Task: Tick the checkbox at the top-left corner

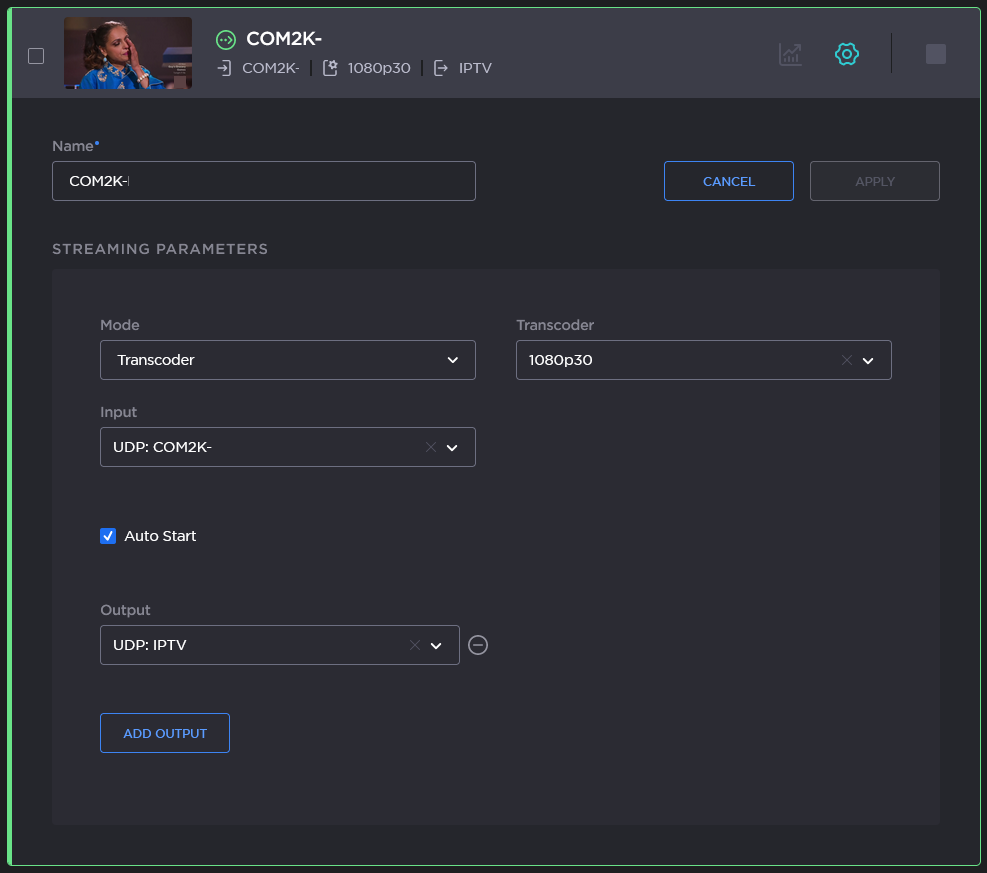Action: 36,57
